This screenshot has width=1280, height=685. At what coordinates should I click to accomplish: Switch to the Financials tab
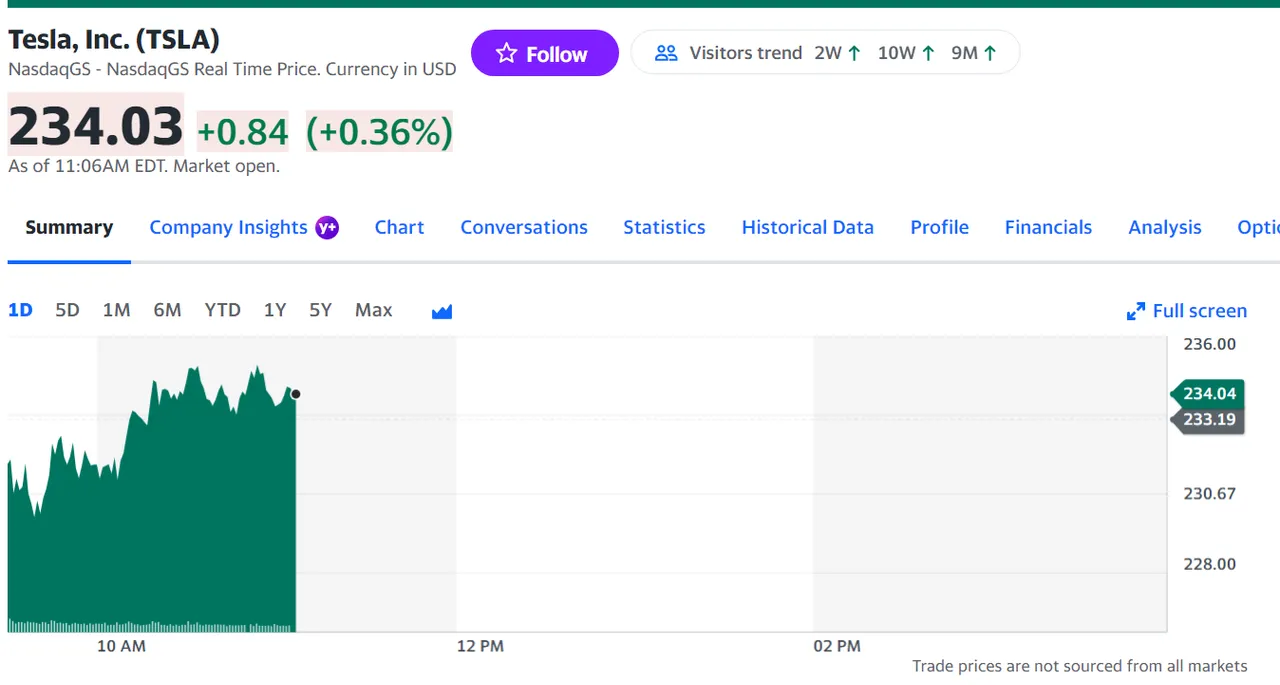pos(1048,227)
